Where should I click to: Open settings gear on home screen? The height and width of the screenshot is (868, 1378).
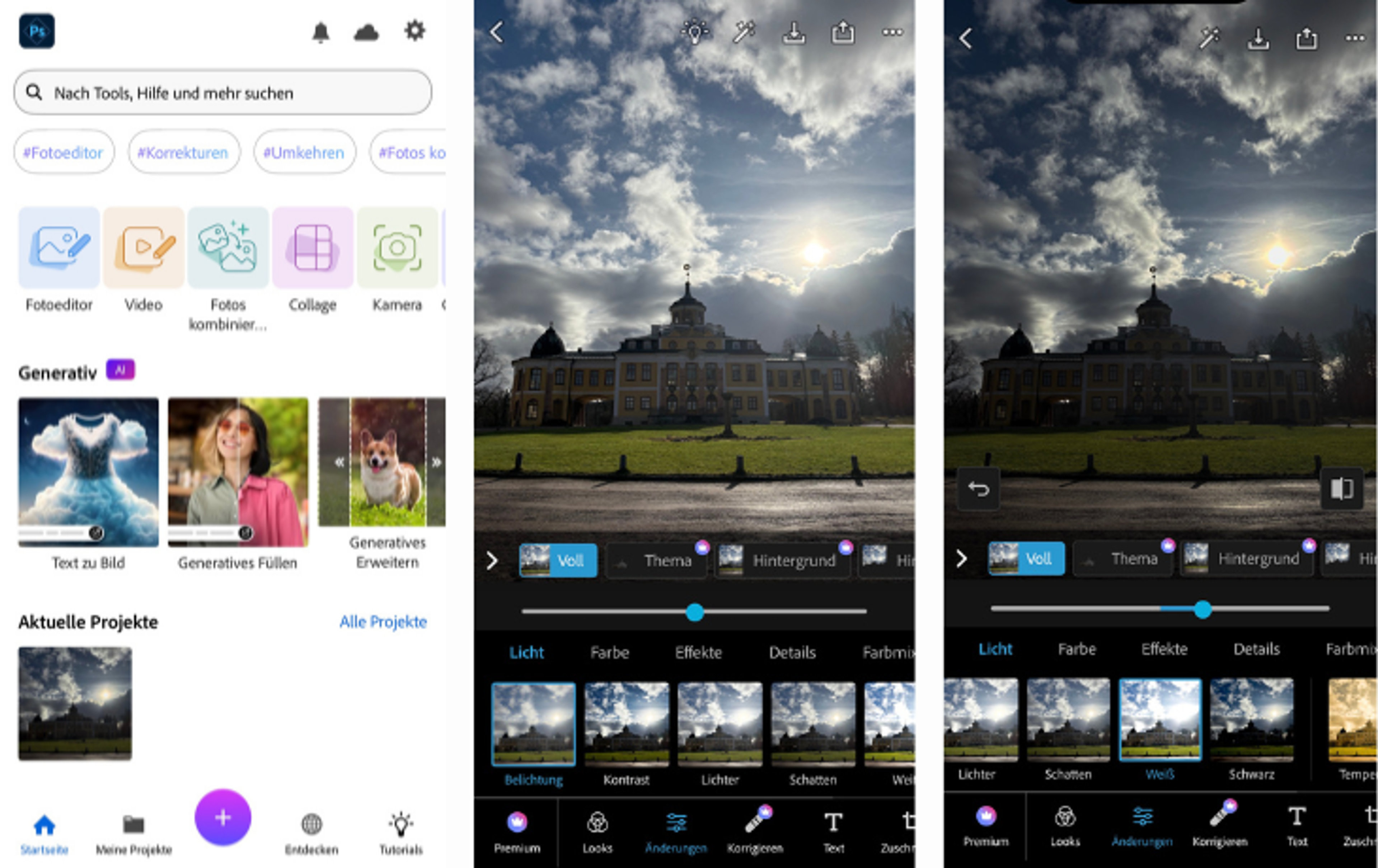(x=414, y=31)
